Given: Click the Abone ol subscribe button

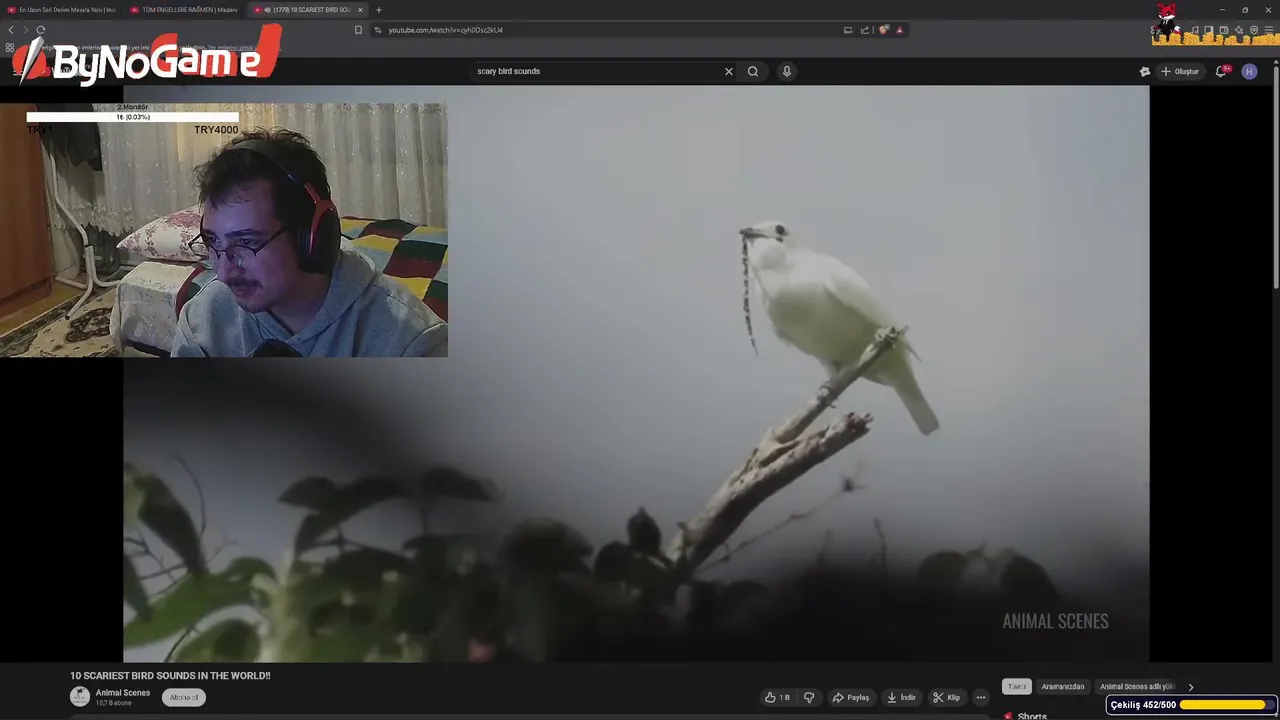Looking at the screenshot, I should (x=184, y=697).
